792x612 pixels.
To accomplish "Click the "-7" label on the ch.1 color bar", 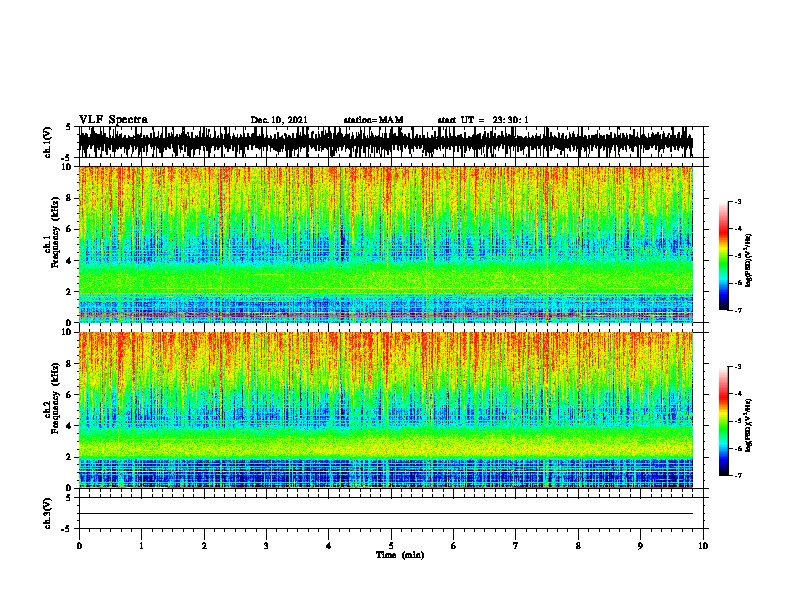I will [738, 310].
